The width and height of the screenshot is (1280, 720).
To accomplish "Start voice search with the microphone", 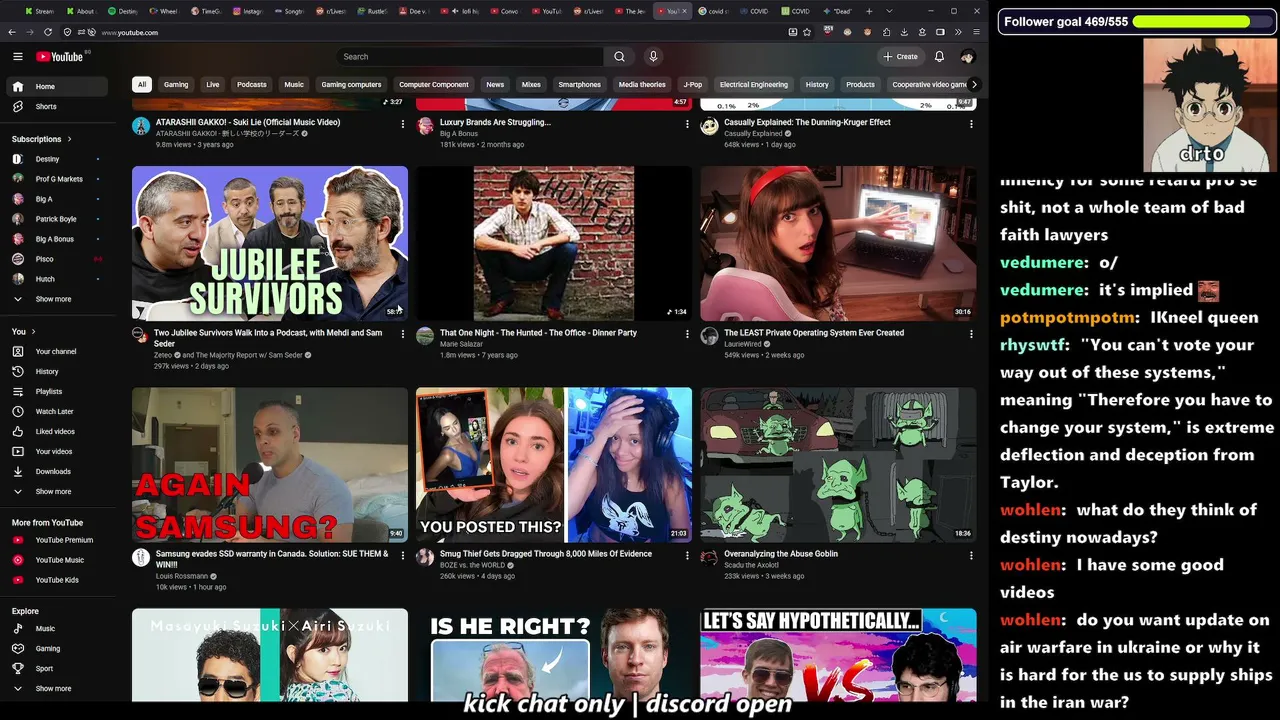I will (653, 57).
